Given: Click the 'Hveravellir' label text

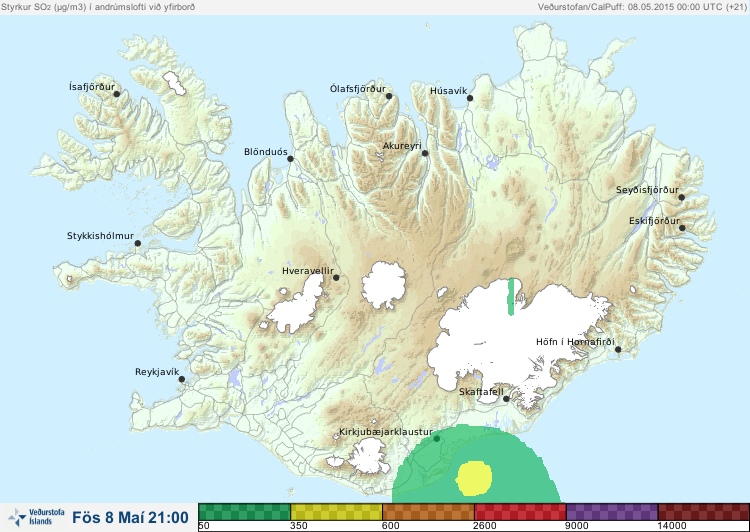Looking at the screenshot, I should (308, 271).
